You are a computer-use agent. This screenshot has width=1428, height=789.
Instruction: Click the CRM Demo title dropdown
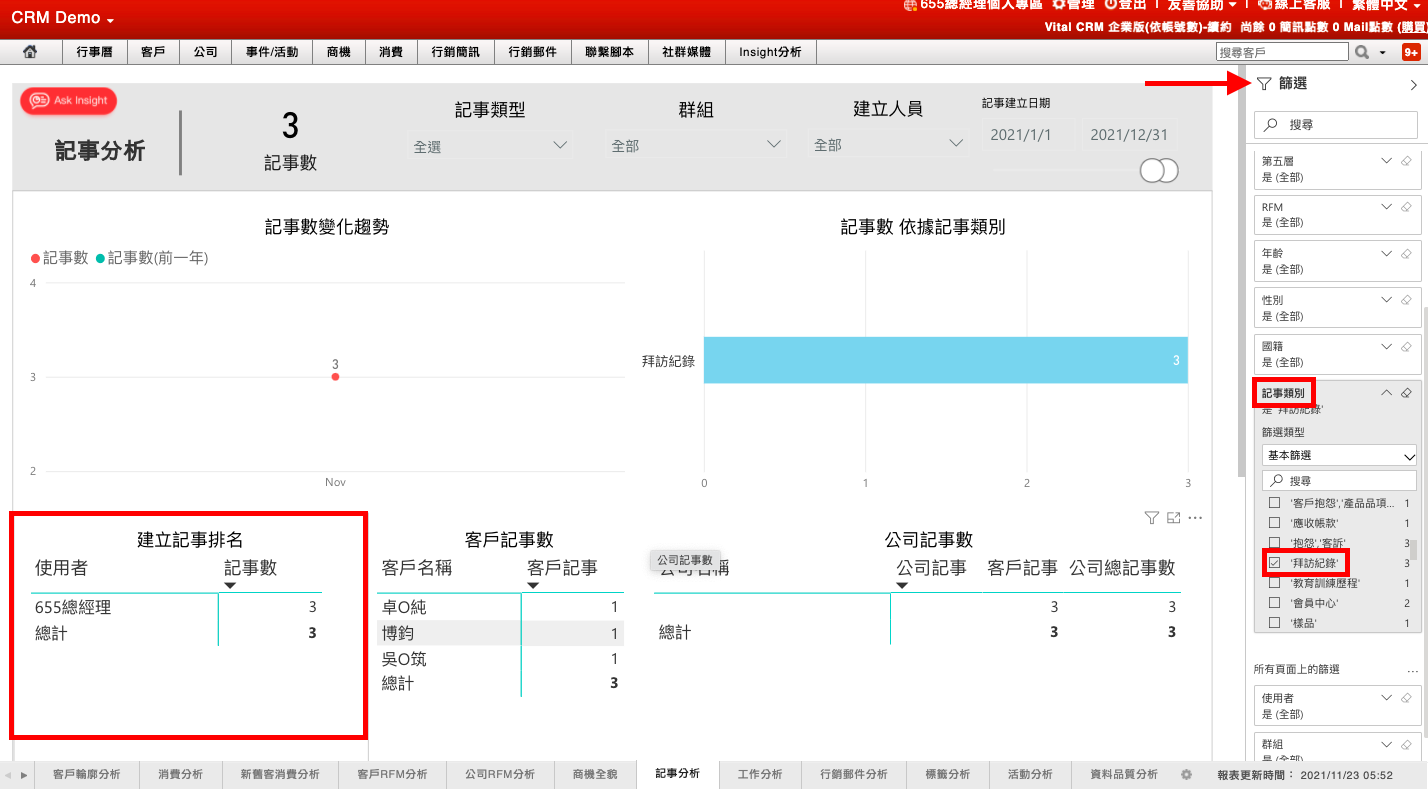pyautogui.click(x=62, y=18)
